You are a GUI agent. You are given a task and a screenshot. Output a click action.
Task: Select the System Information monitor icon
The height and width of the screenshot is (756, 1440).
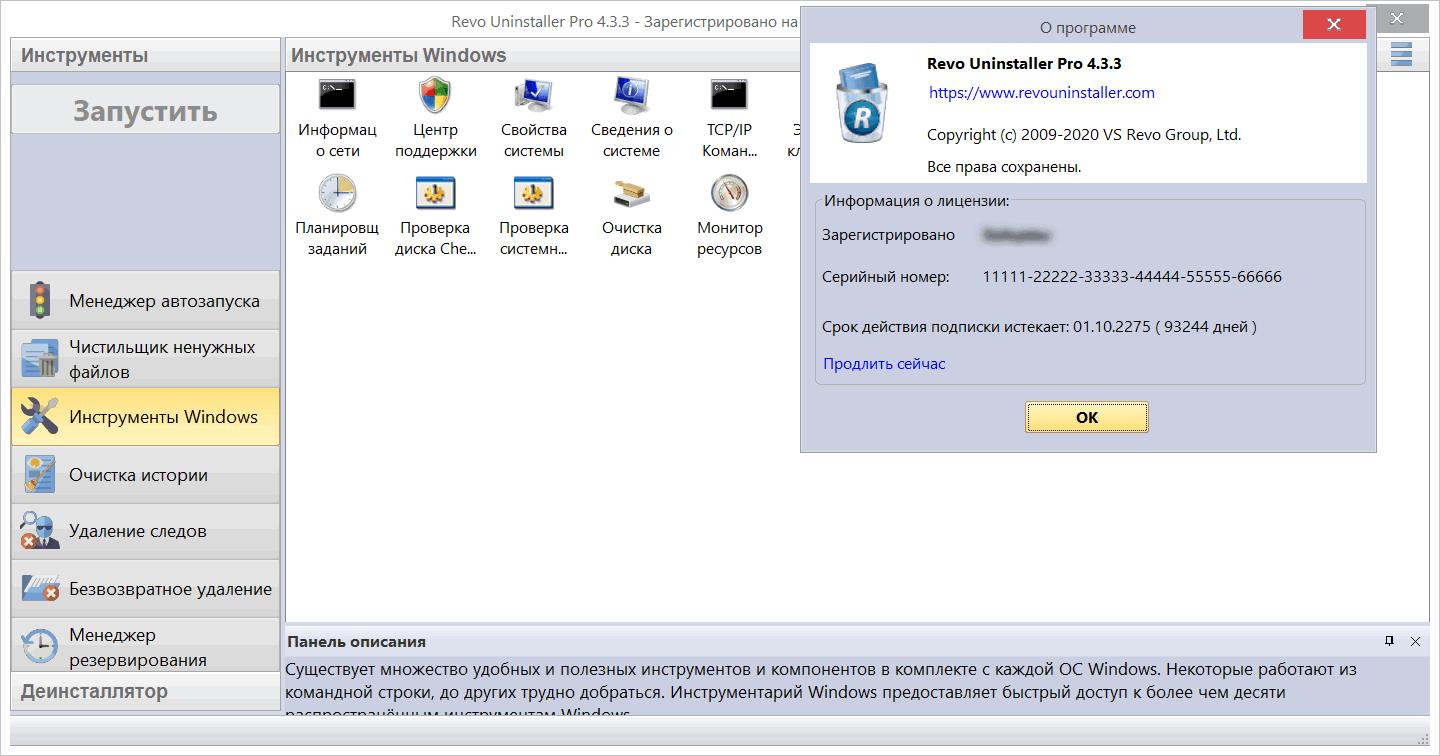(631, 97)
